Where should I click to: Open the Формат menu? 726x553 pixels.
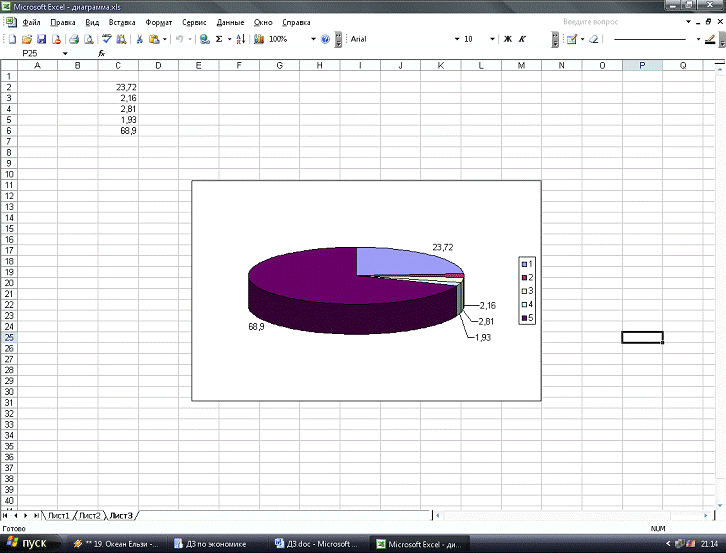(158, 21)
